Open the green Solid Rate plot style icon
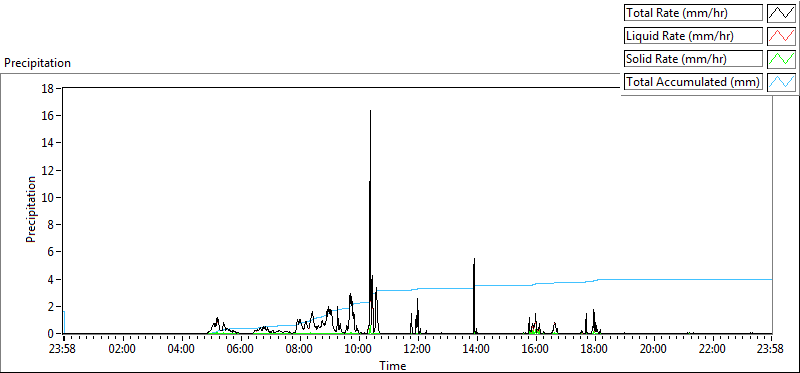 pyautogui.click(x=782, y=59)
